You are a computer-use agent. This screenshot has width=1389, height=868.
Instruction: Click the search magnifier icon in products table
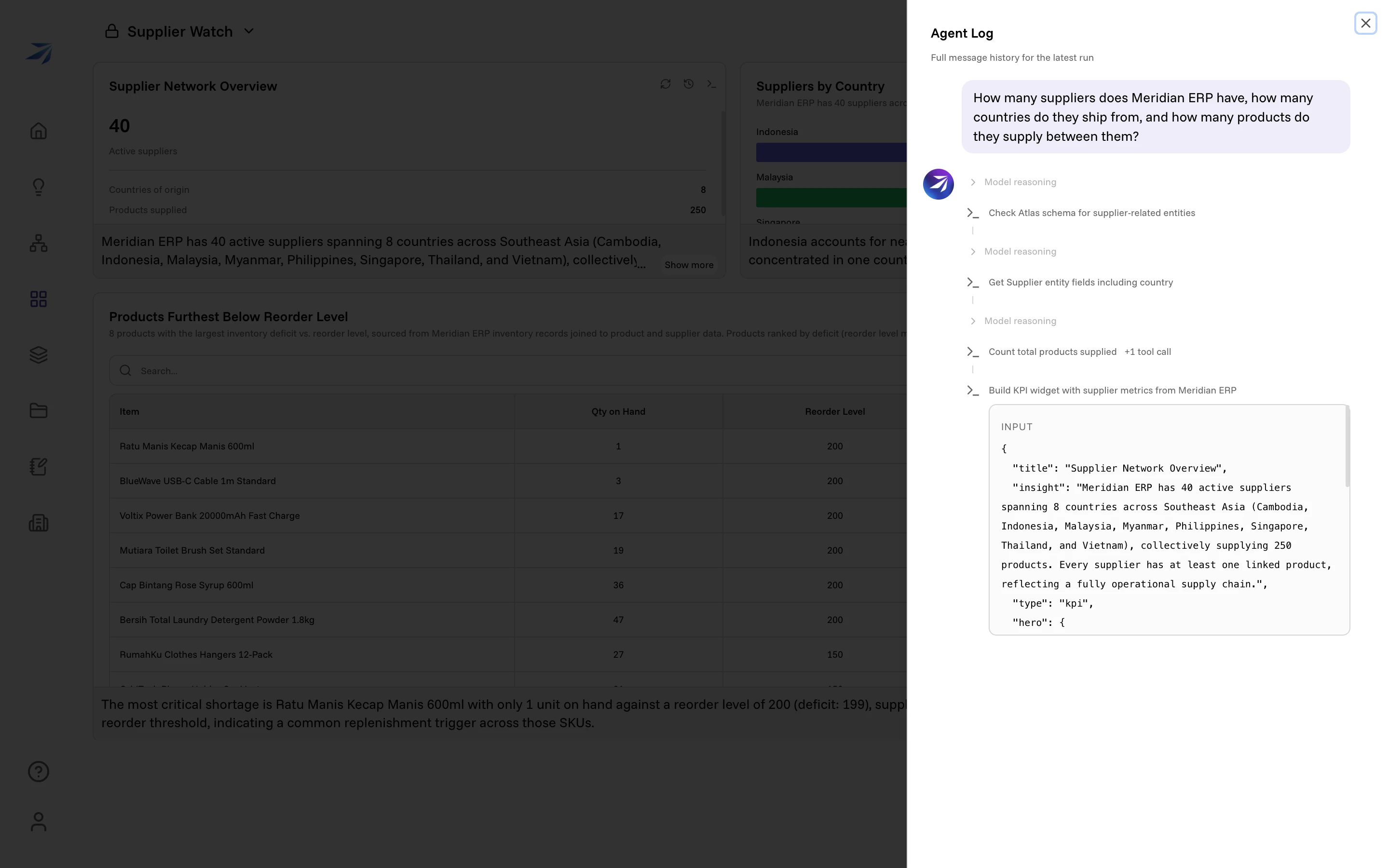125,371
